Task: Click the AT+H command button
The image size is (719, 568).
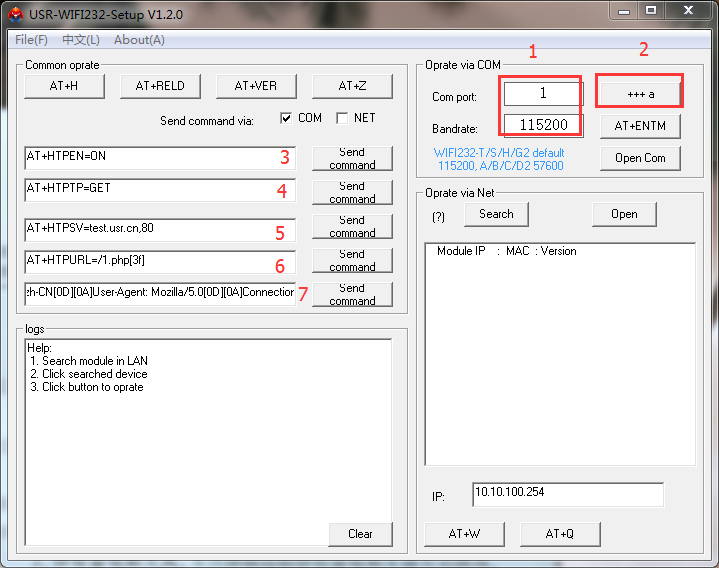Action: click(64, 86)
